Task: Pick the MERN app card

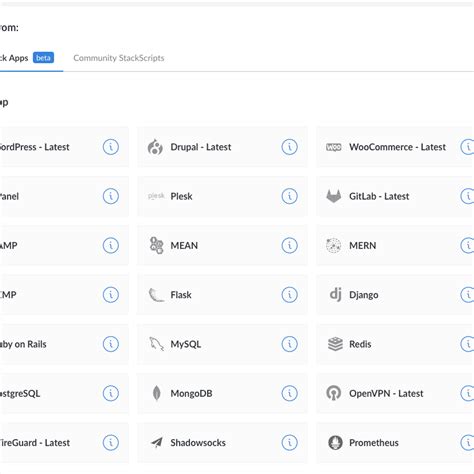Action: coord(395,246)
